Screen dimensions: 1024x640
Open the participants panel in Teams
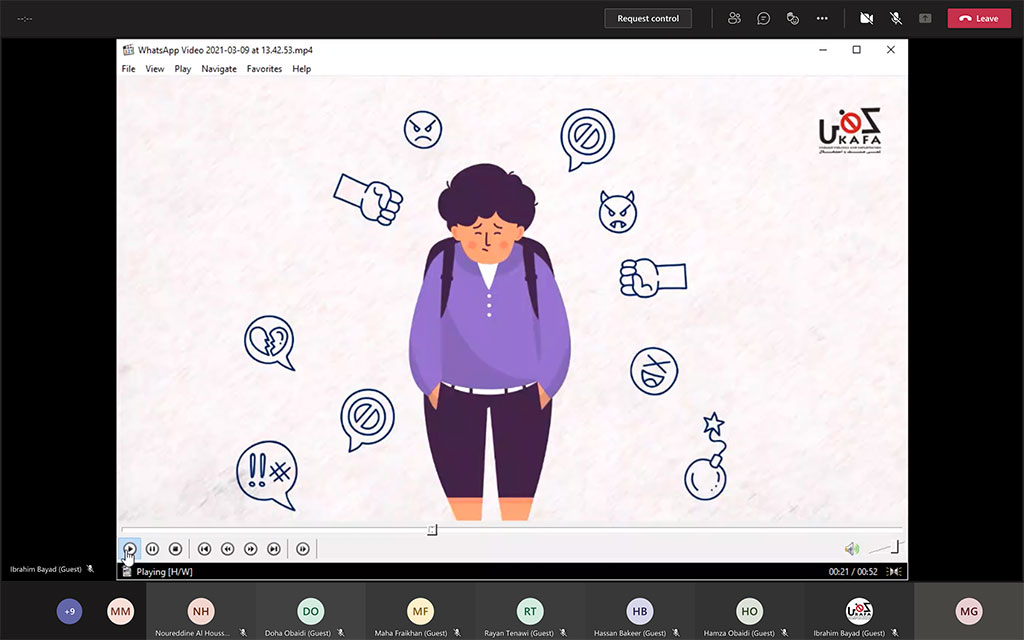735,18
